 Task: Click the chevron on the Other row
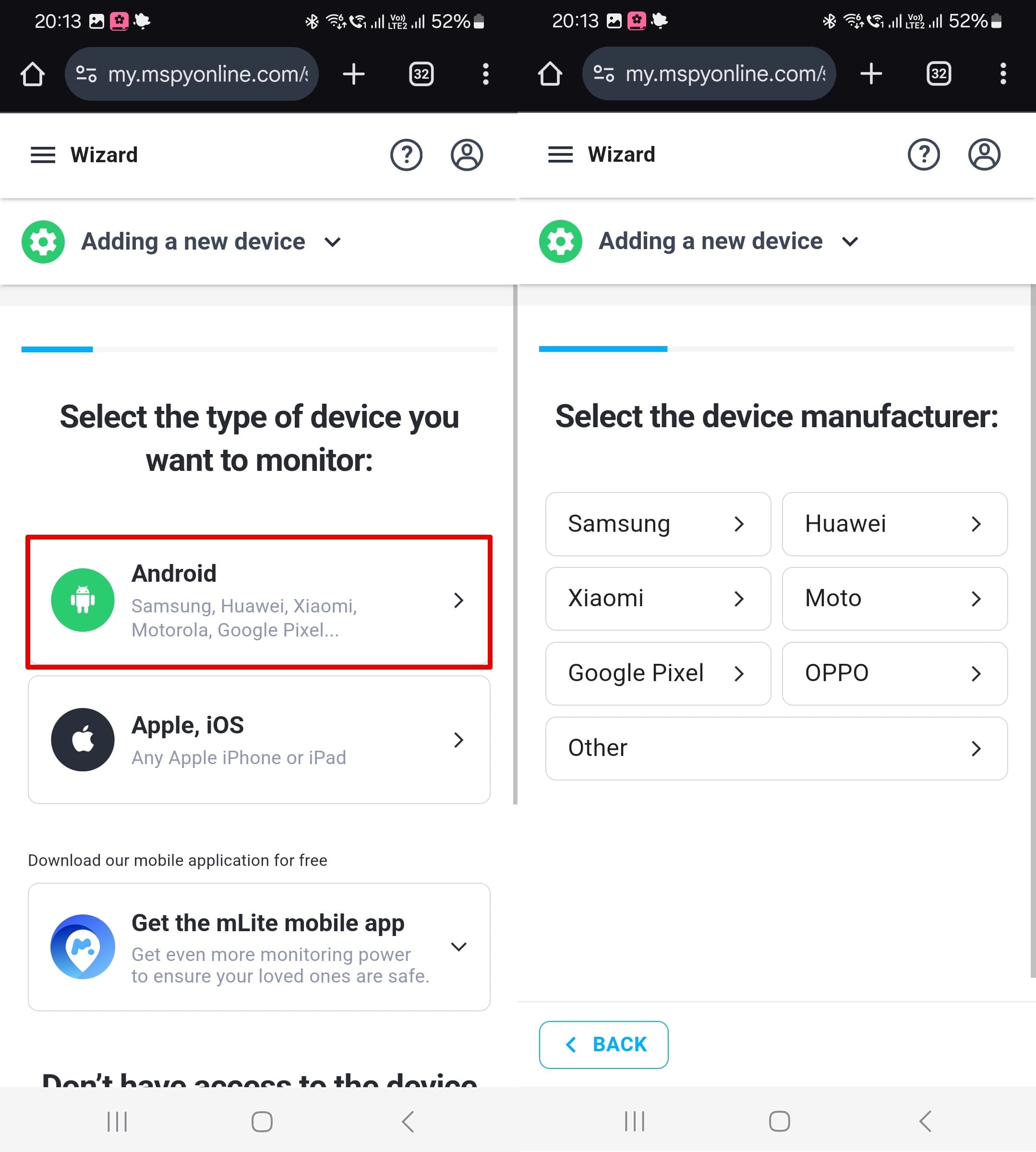point(976,748)
